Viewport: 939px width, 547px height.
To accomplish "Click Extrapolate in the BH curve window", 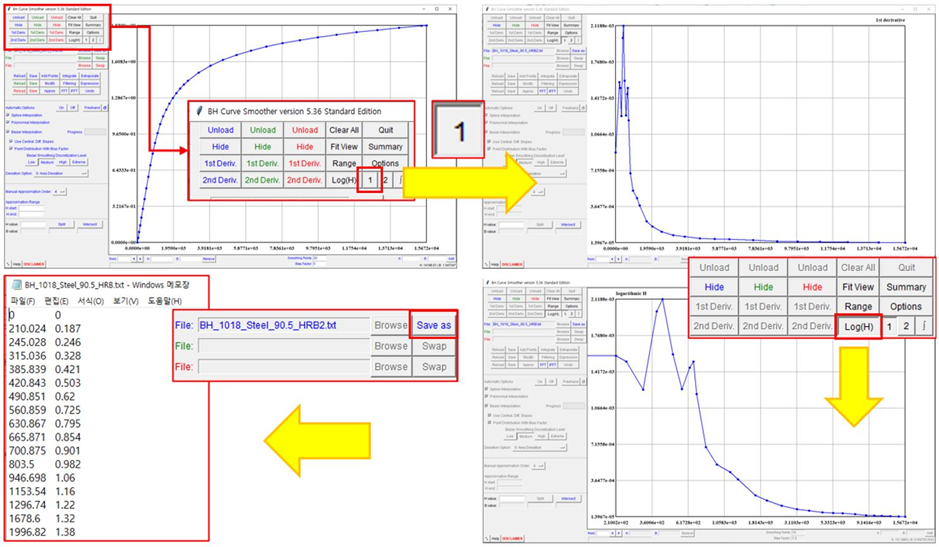I will (90, 76).
